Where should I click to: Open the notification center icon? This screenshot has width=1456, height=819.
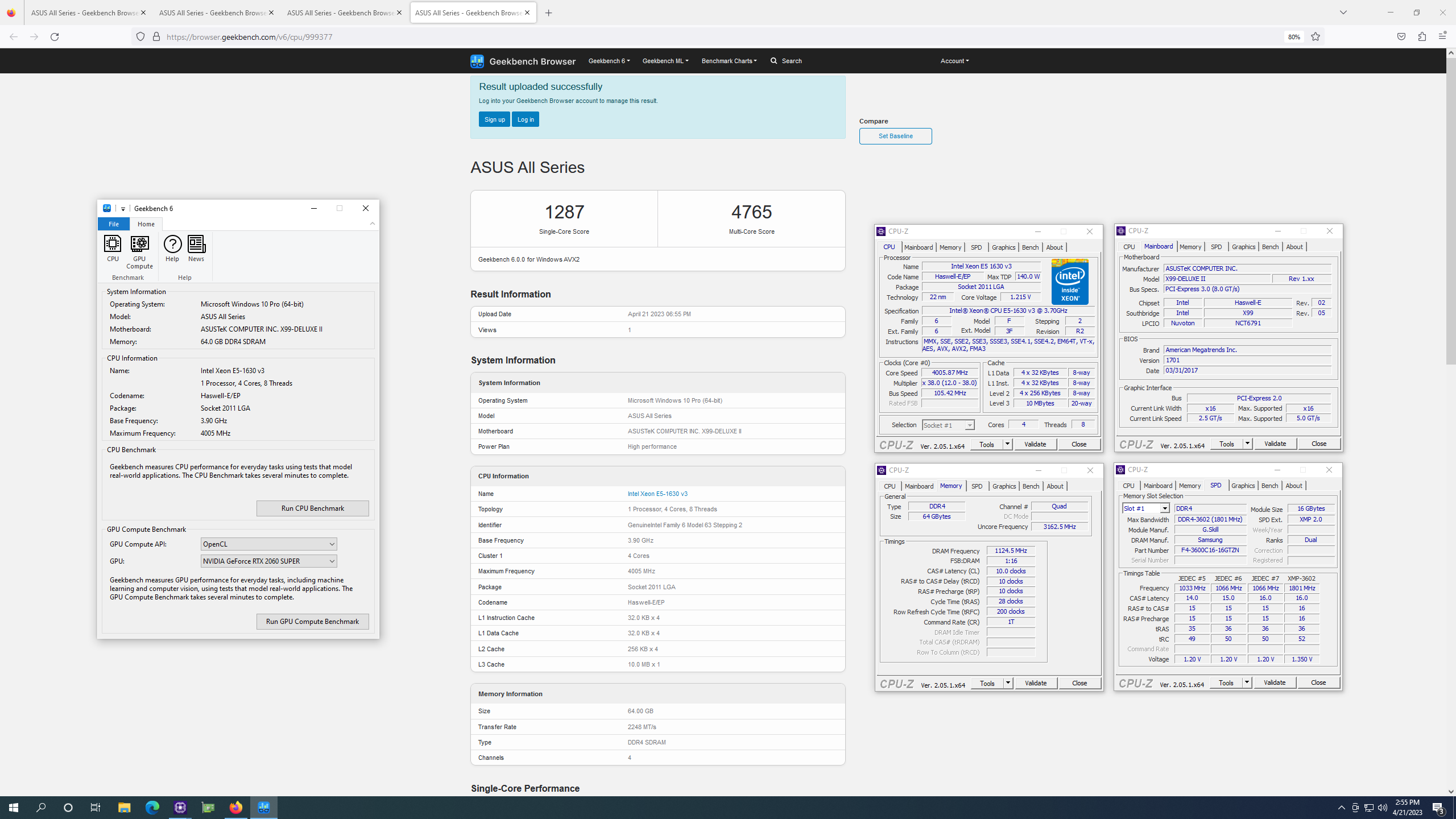(1439, 808)
